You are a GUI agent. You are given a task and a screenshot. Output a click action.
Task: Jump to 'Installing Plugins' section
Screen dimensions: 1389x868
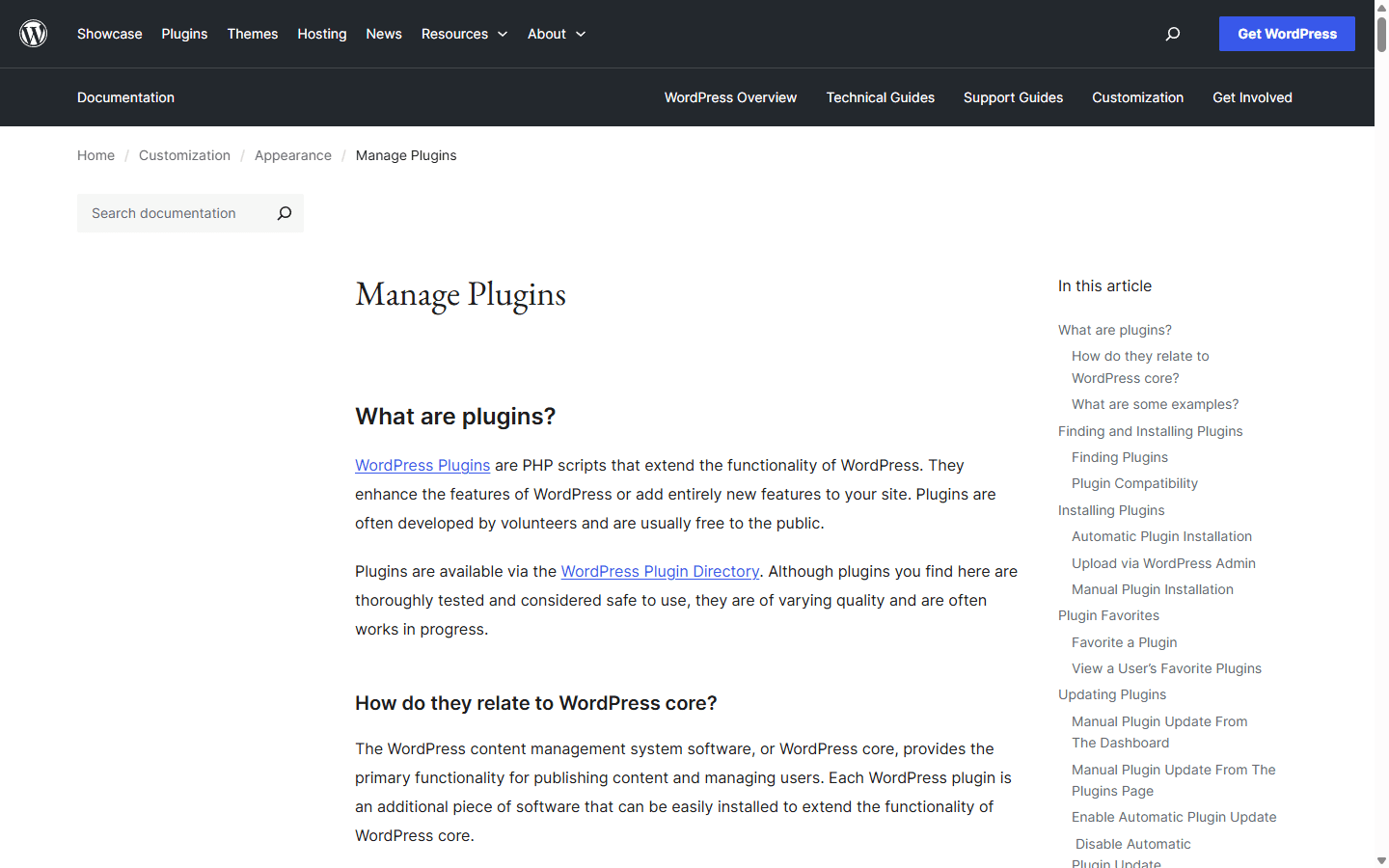[x=1111, y=510]
